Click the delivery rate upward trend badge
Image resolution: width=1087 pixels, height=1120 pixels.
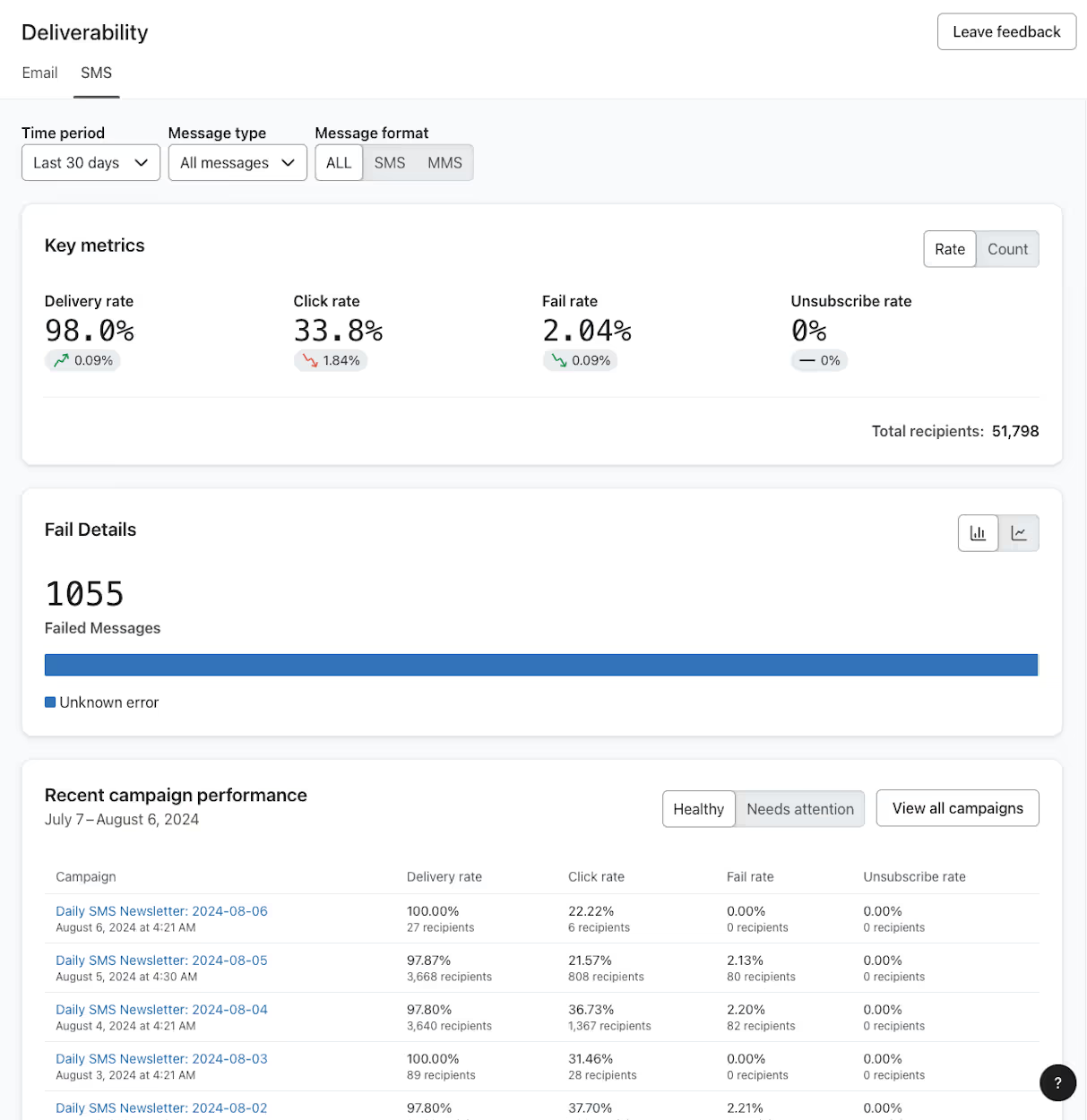tap(82, 359)
